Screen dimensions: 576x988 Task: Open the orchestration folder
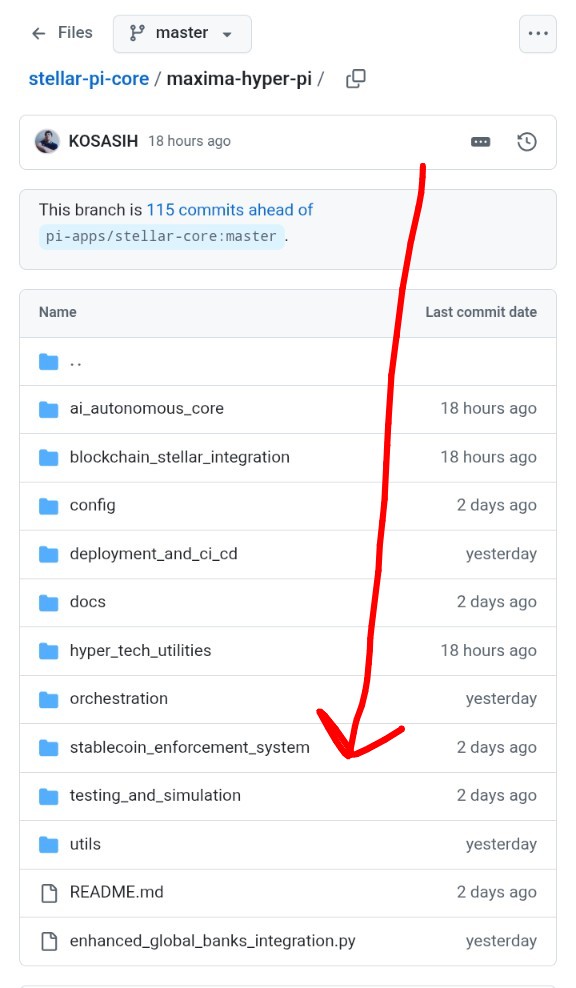pos(119,699)
